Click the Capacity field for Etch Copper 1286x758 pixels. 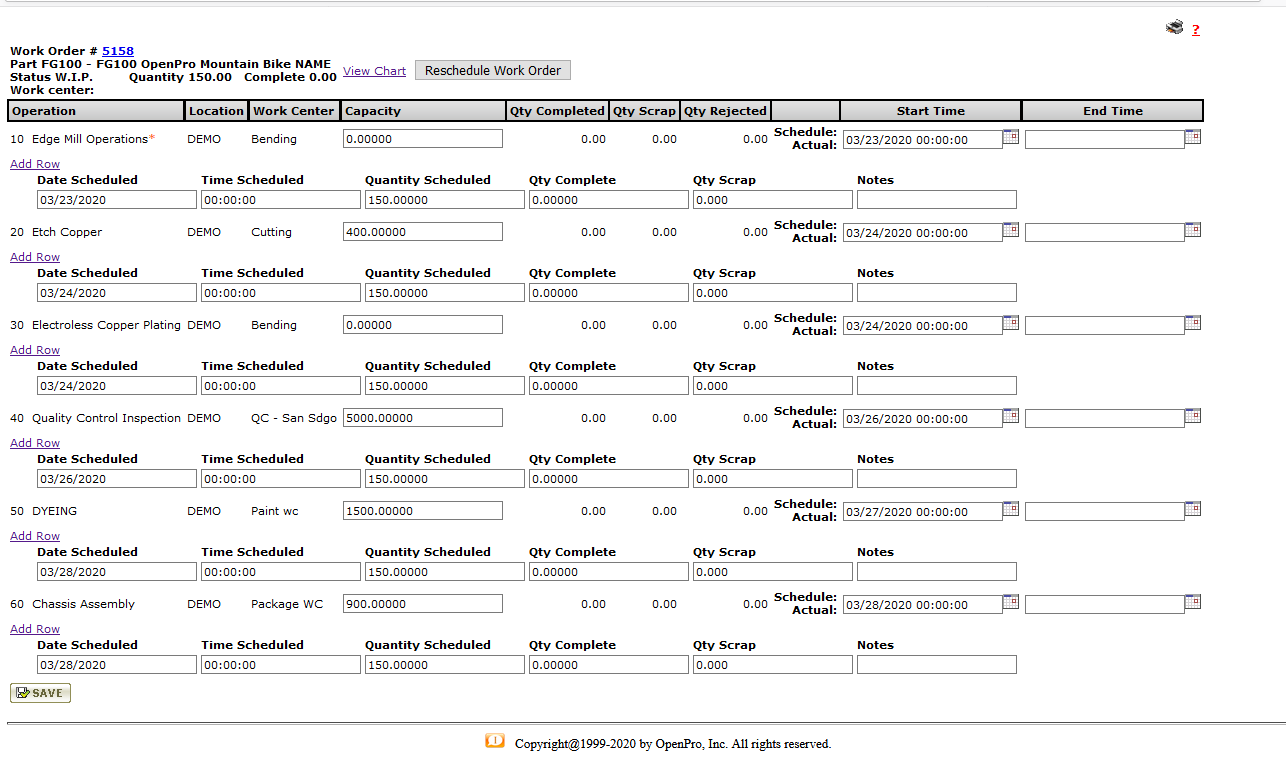pos(422,232)
